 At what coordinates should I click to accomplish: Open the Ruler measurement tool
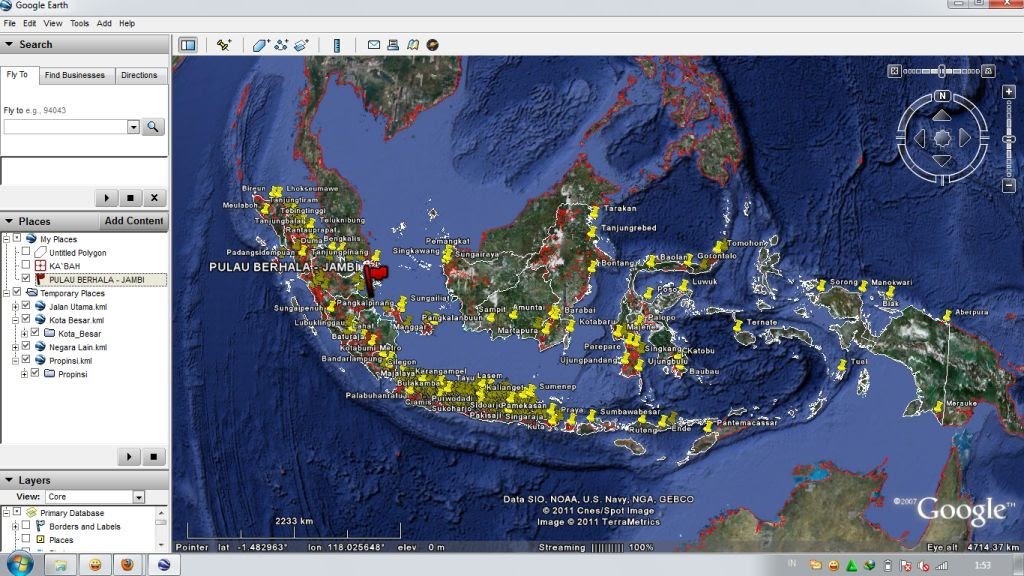pos(337,45)
